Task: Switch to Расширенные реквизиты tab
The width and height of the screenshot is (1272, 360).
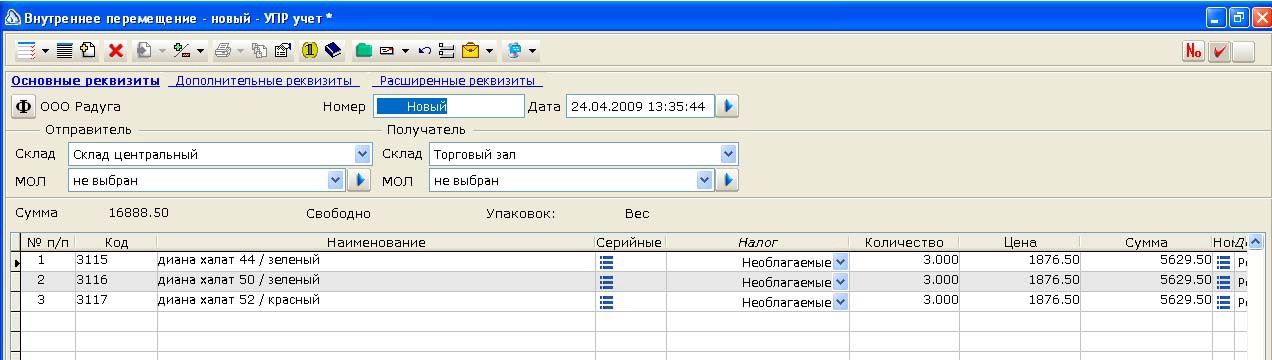Action: (x=456, y=81)
